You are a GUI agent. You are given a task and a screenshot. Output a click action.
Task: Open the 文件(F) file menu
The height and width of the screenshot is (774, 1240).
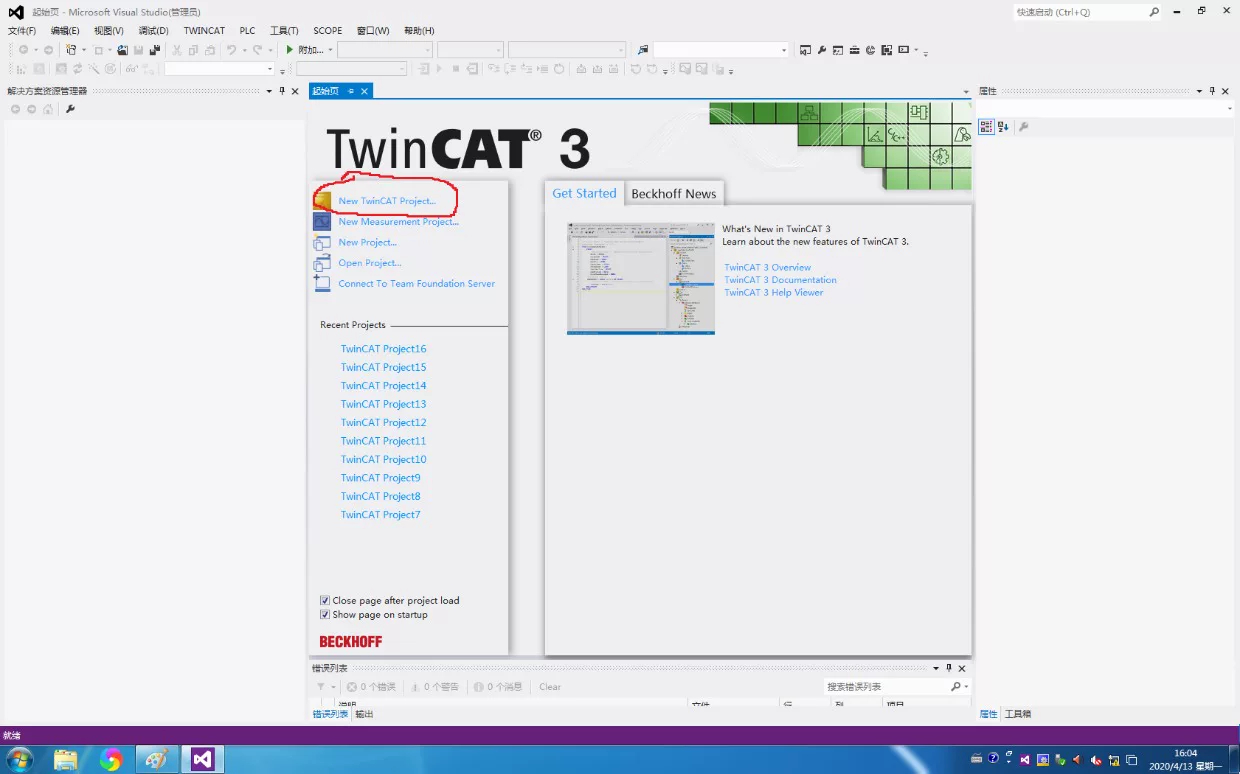click(x=22, y=31)
